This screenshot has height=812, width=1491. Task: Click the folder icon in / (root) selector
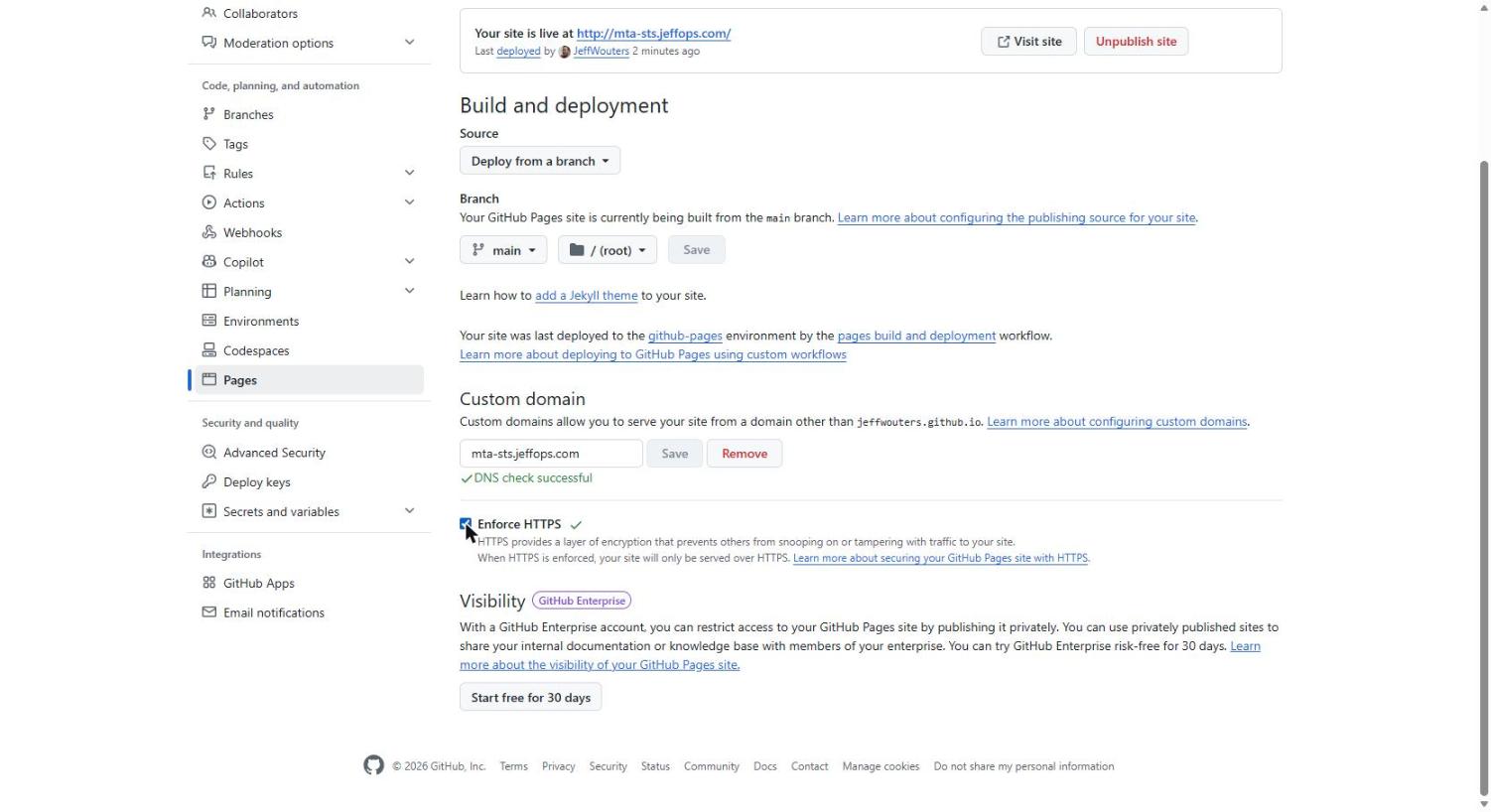tap(576, 250)
